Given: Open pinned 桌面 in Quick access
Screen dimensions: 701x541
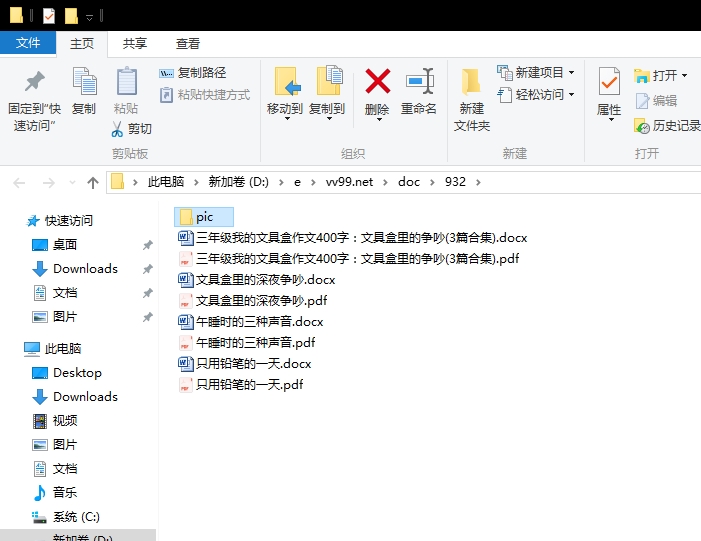Looking at the screenshot, I should (x=55, y=245).
